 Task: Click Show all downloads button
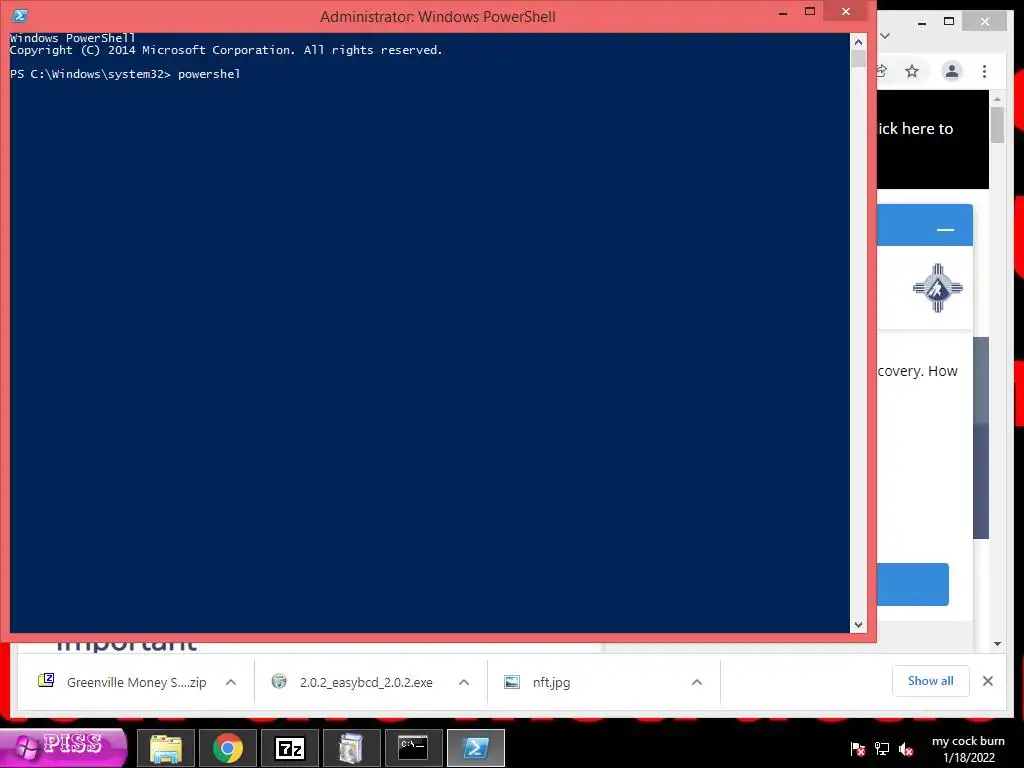(931, 681)
